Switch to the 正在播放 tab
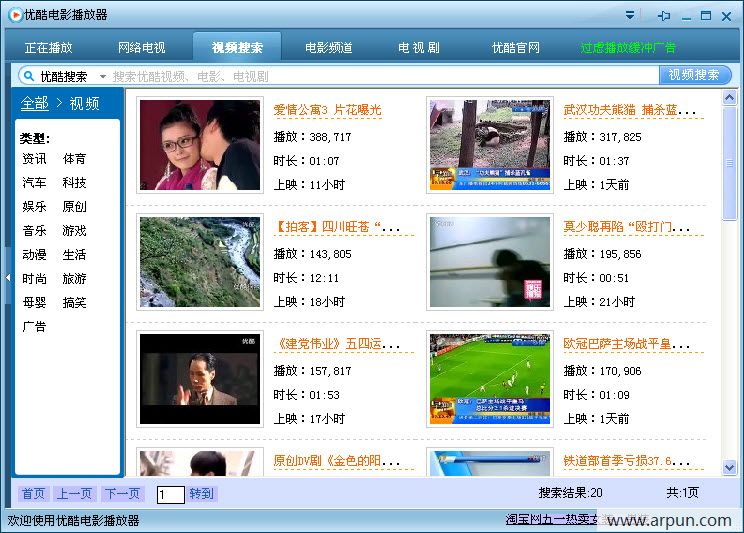This screenshot has width=744, height=533. [49, 48]
